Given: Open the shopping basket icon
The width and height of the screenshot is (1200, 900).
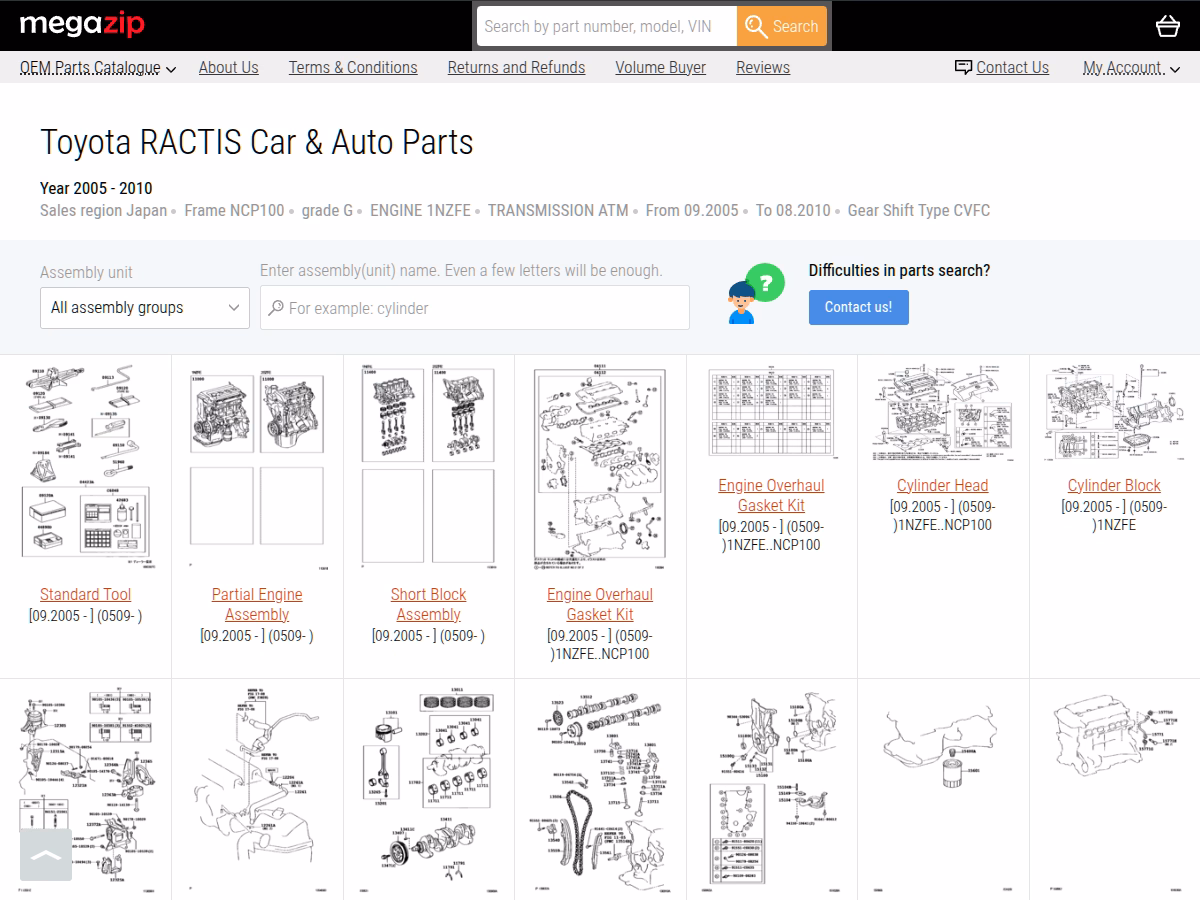Looking at the screenshot, I should [1167, 26].
